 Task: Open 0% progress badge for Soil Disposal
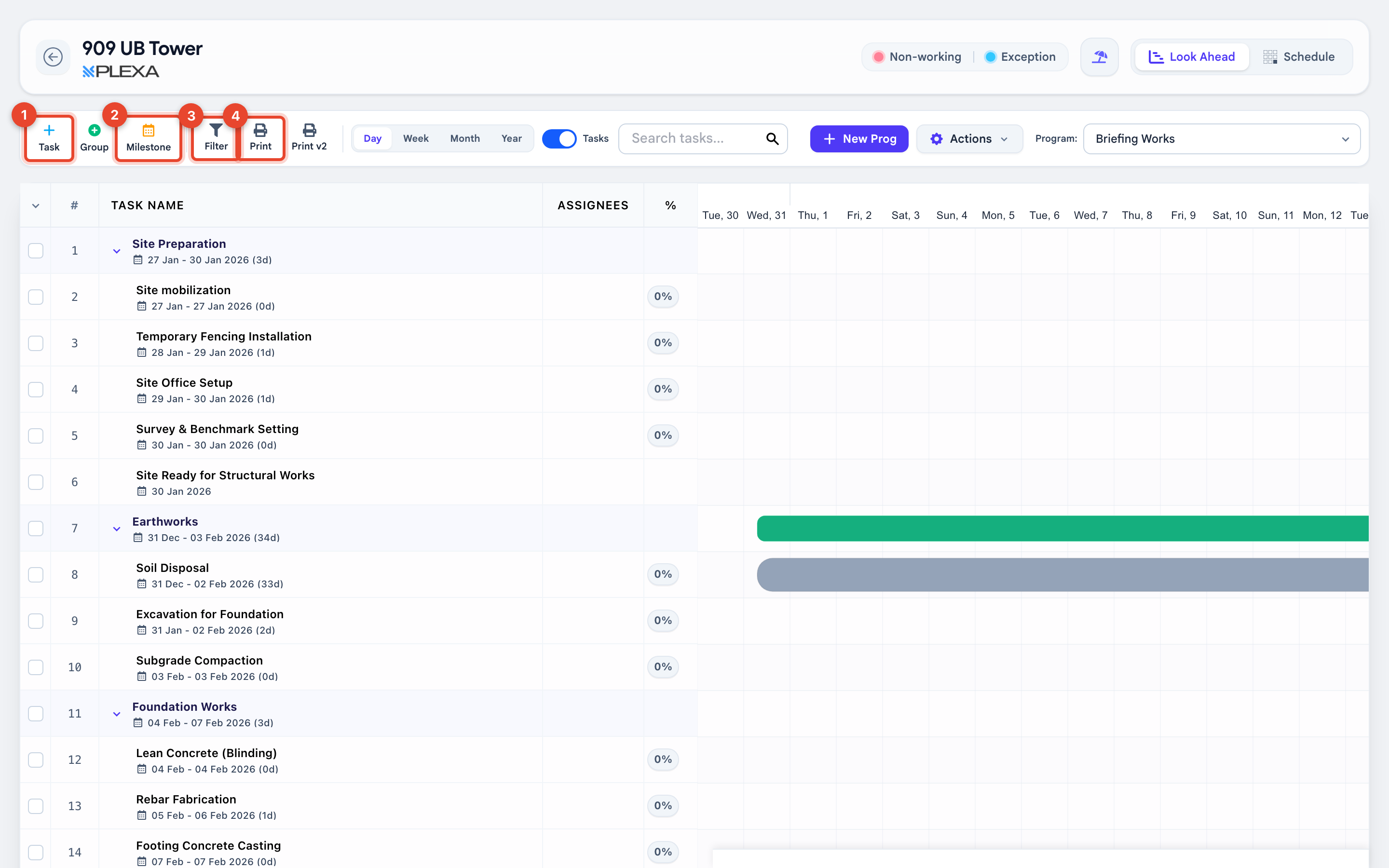(x=663, y=575)
